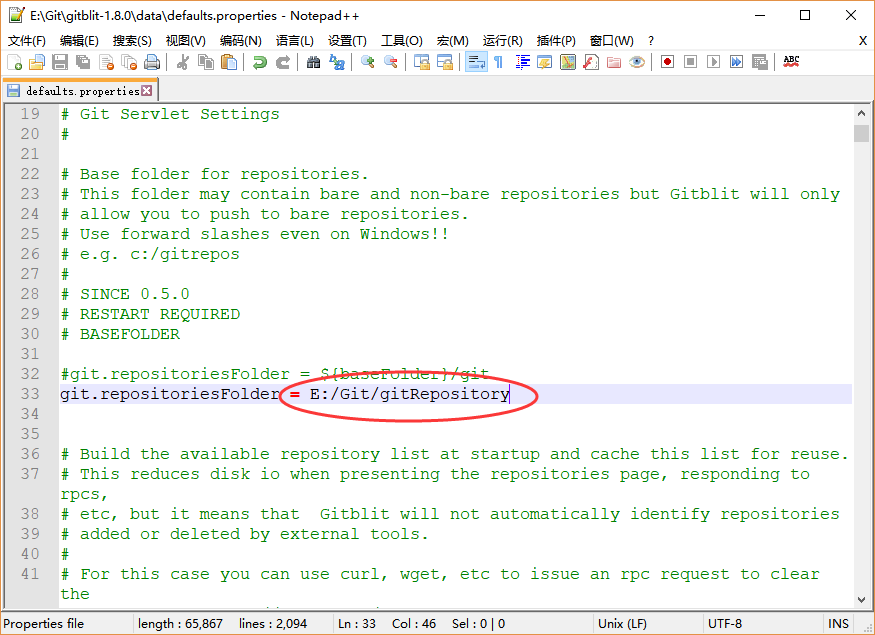Play back the recorded macro

[x=713, y=62]
